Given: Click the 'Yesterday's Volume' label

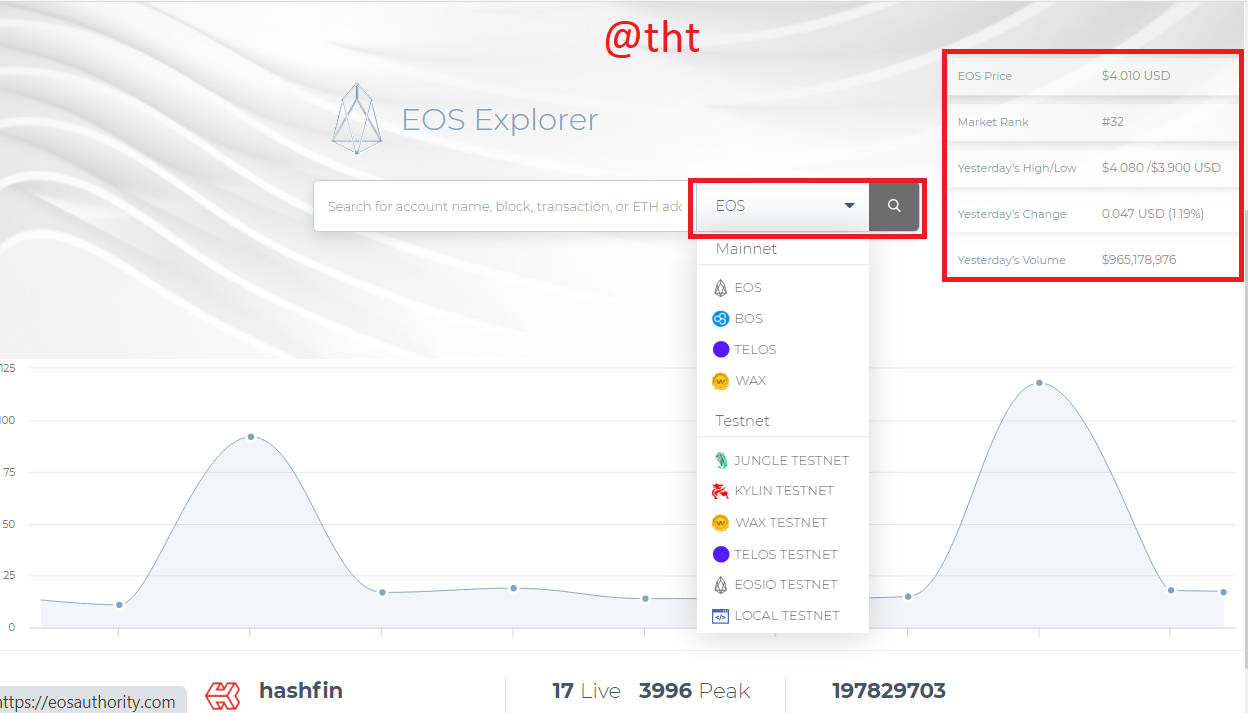Looking at the screenshot, I should pyautogui.click(x=1011, y=260).
